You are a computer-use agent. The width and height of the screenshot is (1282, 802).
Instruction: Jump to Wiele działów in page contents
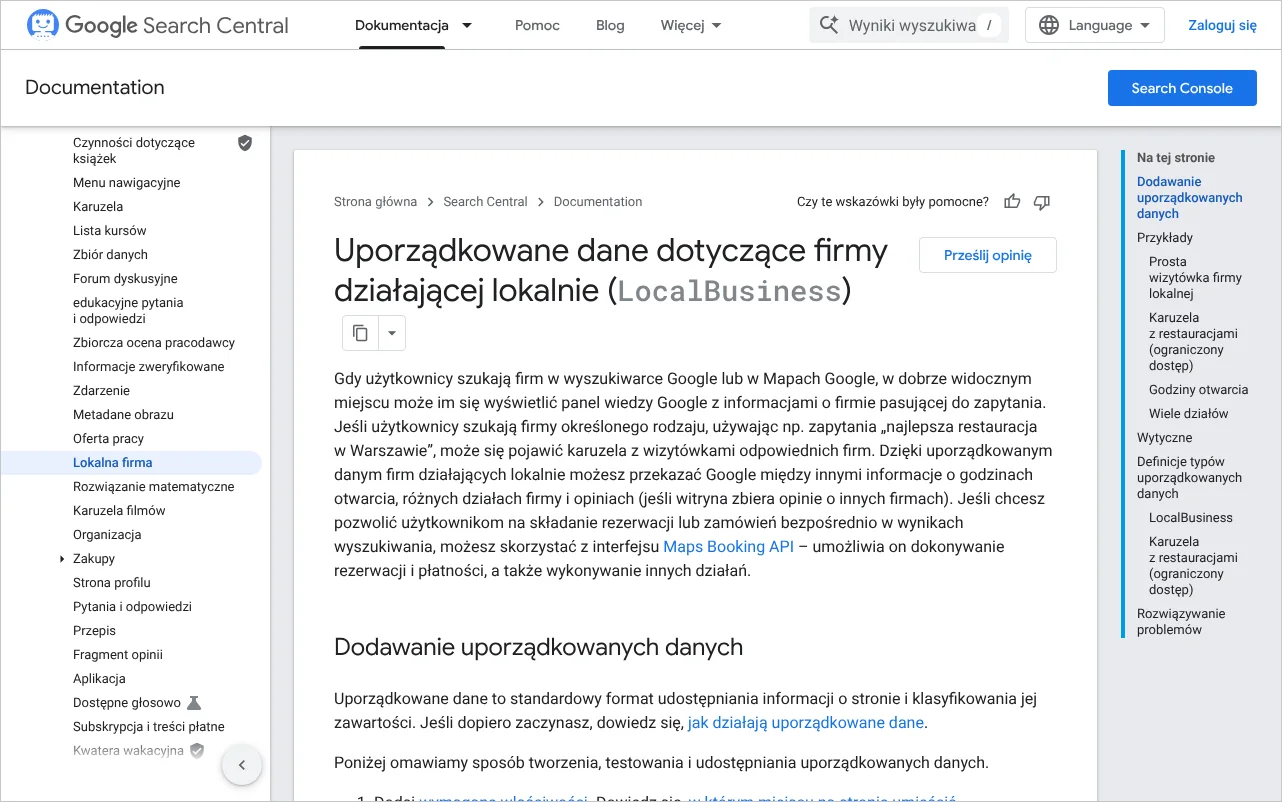[x=1188, y=414]
